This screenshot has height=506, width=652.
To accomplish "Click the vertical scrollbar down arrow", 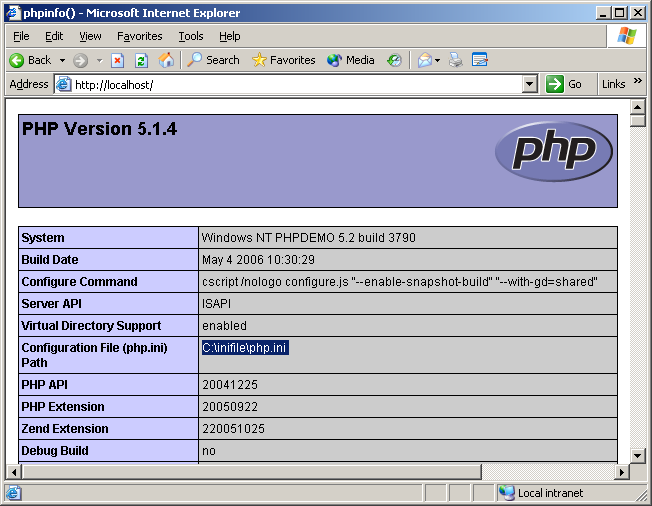I will [637, 453].
